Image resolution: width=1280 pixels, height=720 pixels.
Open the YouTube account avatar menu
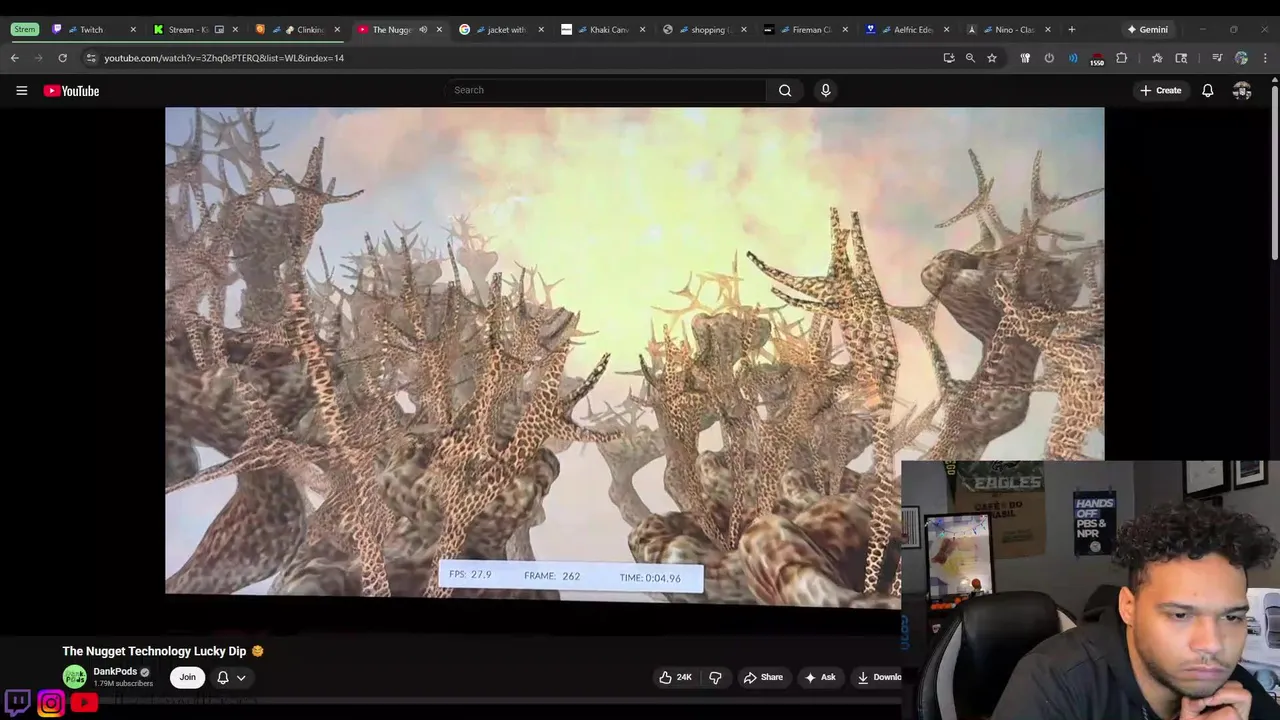pyautogui.click(x=1242, y=91)
